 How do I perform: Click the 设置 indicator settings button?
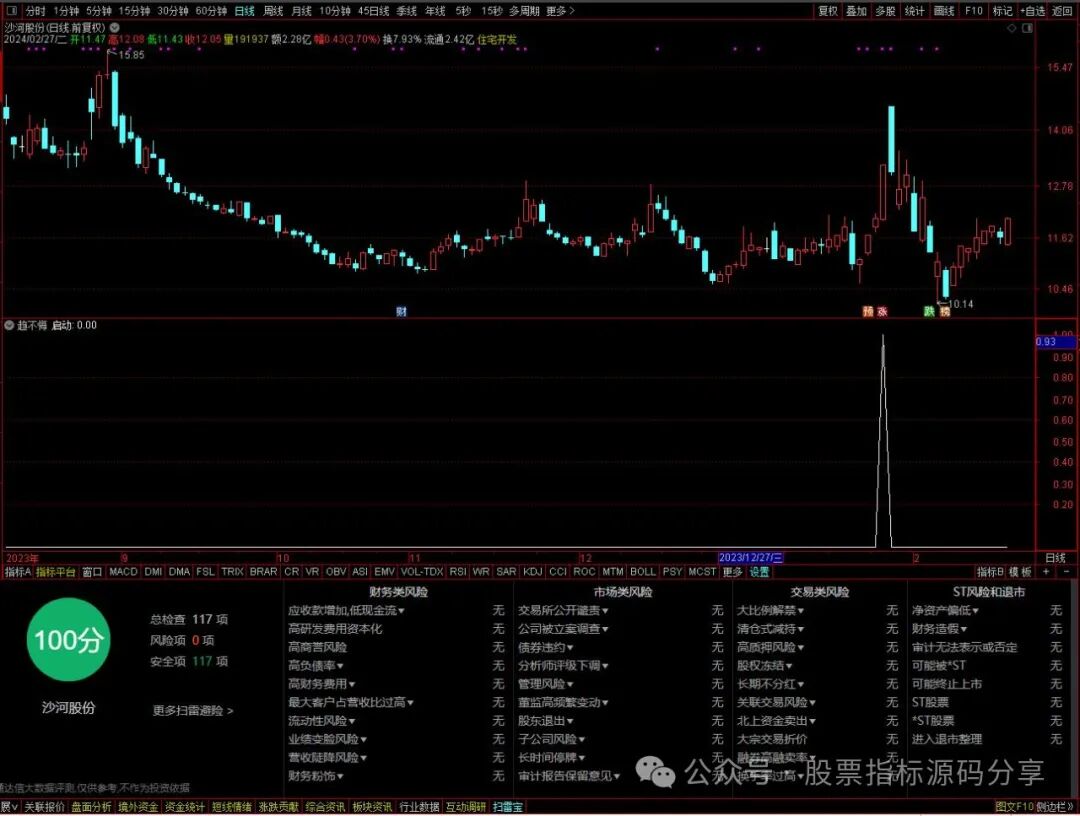[759, 572]
